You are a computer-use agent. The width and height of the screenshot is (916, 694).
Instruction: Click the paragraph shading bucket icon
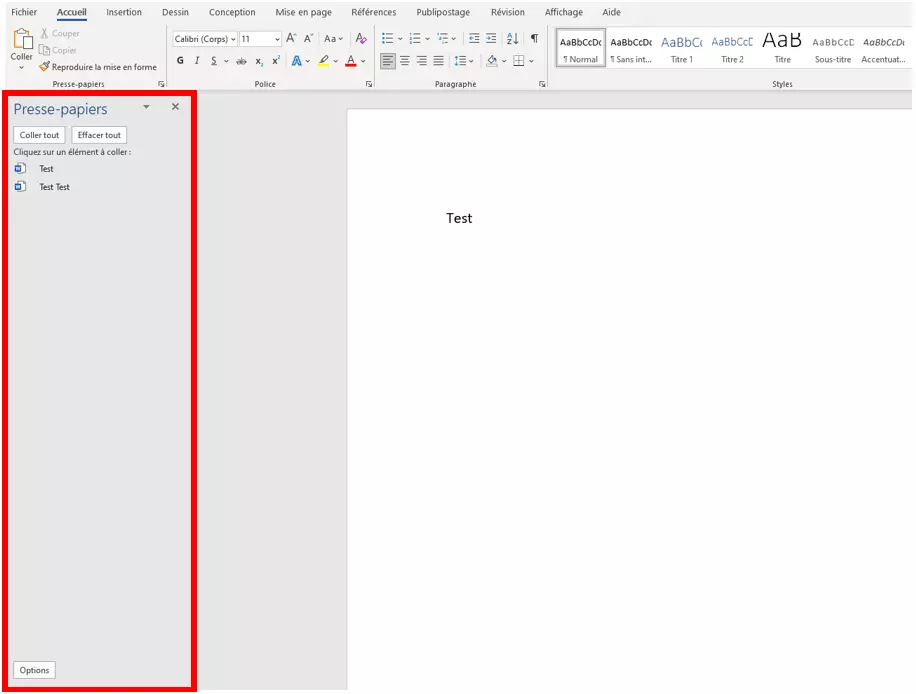pyautogui.click(x=492, y=61)
